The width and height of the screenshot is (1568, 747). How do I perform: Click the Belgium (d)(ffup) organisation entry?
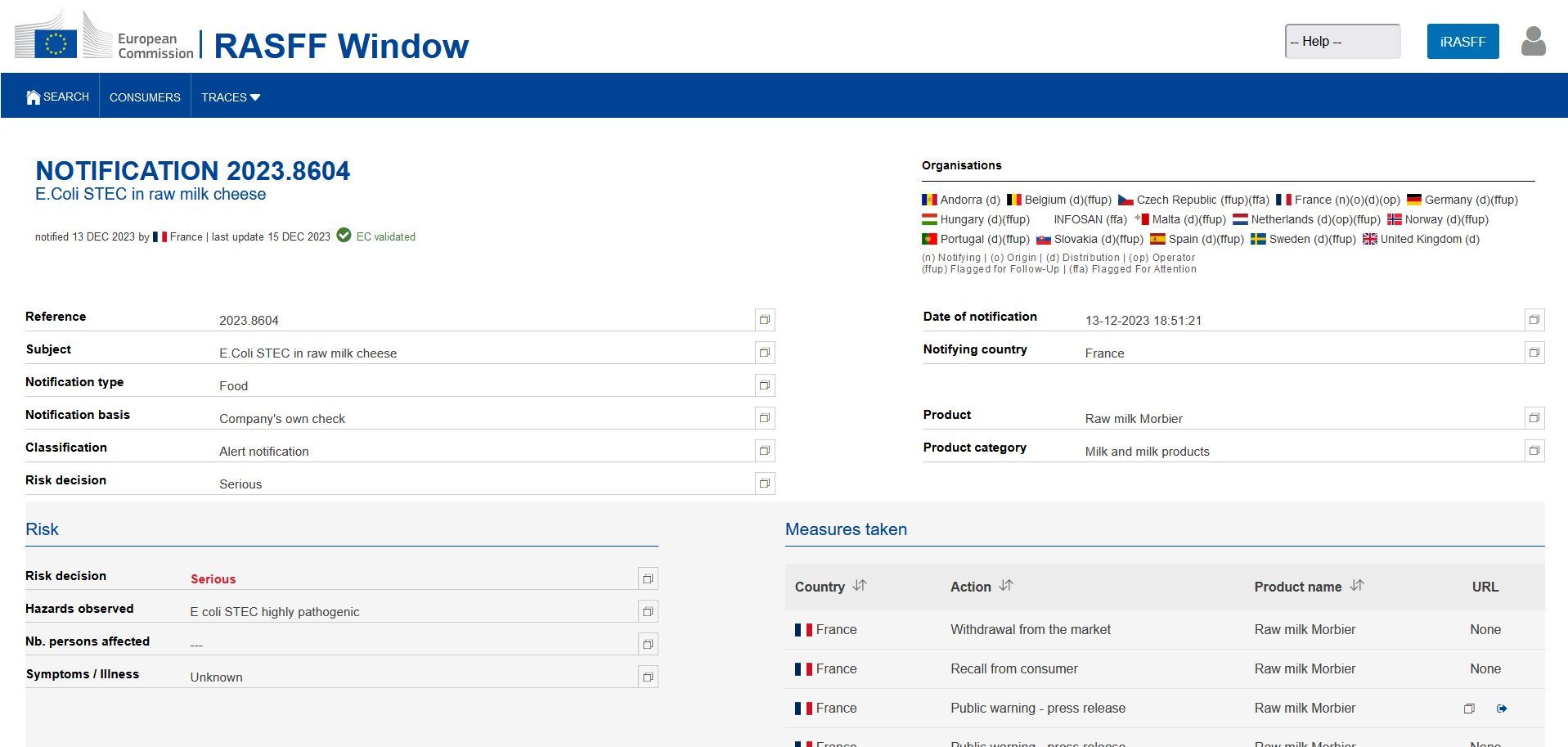point(1058,200)
